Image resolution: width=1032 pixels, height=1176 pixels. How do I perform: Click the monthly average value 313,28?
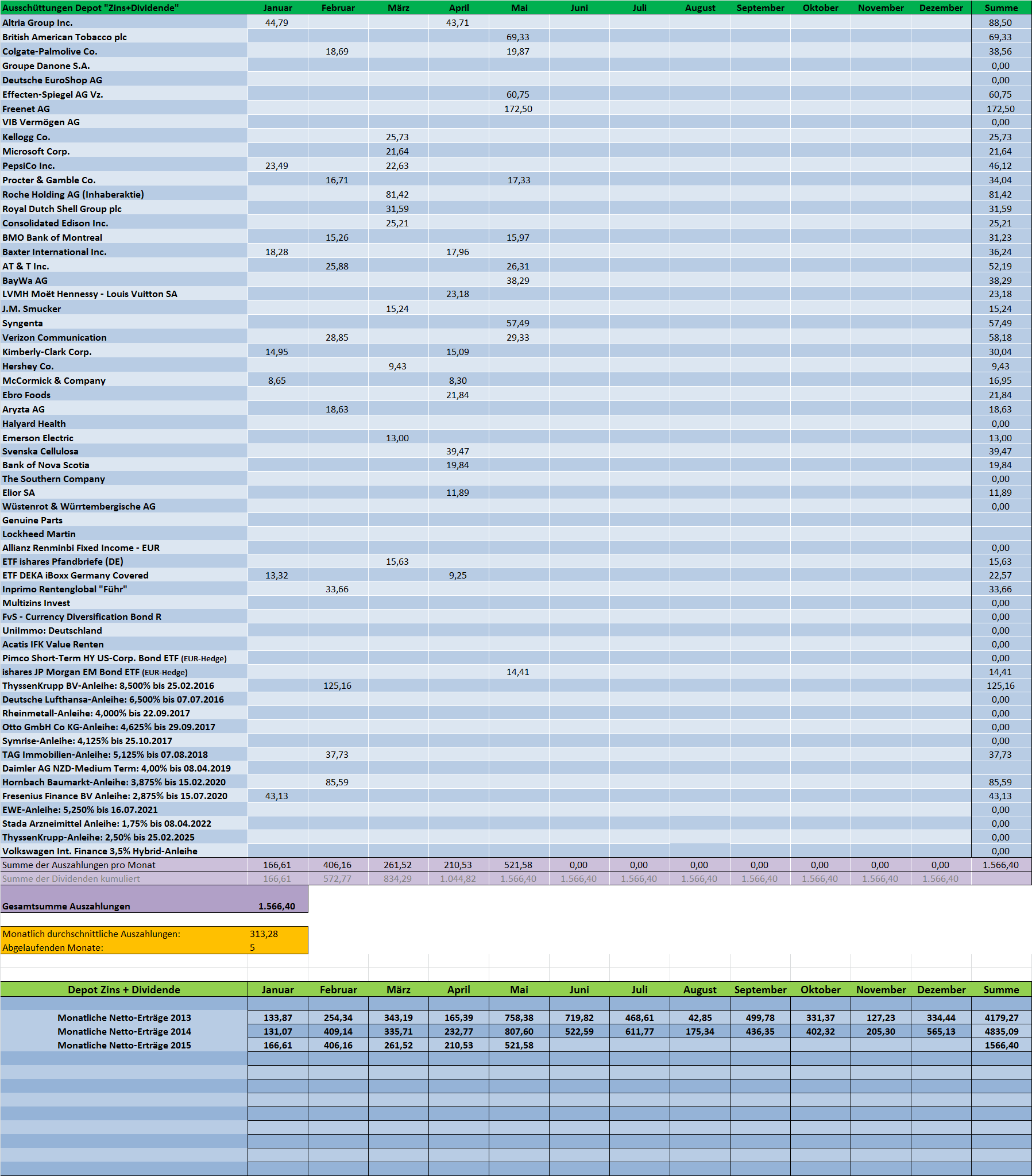tap(264, 935)
